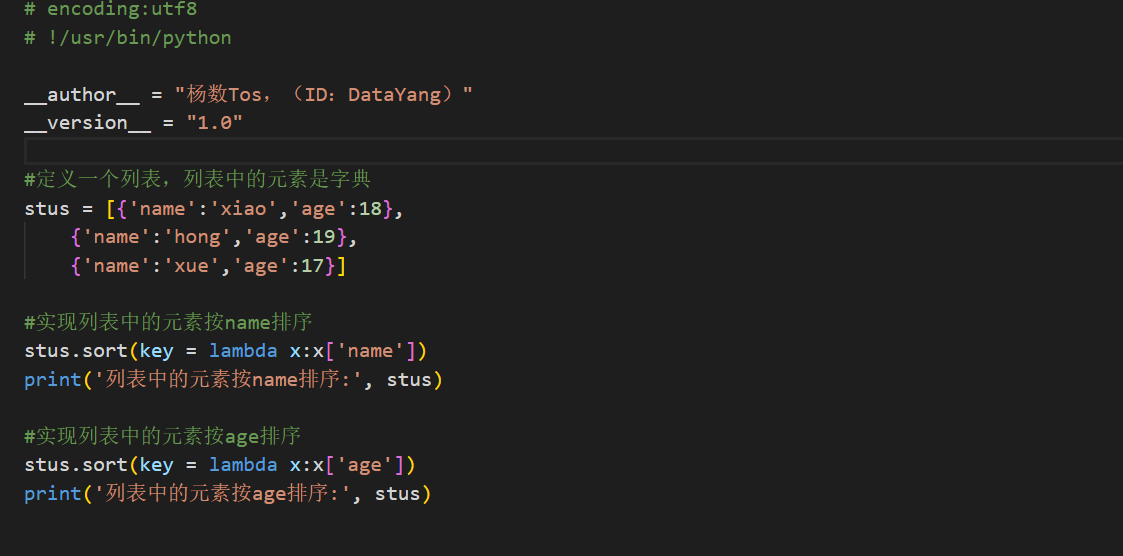Click ['name'] key in the sort lambda
Screen dimensions: 1123x556
[x=370, y=350]
